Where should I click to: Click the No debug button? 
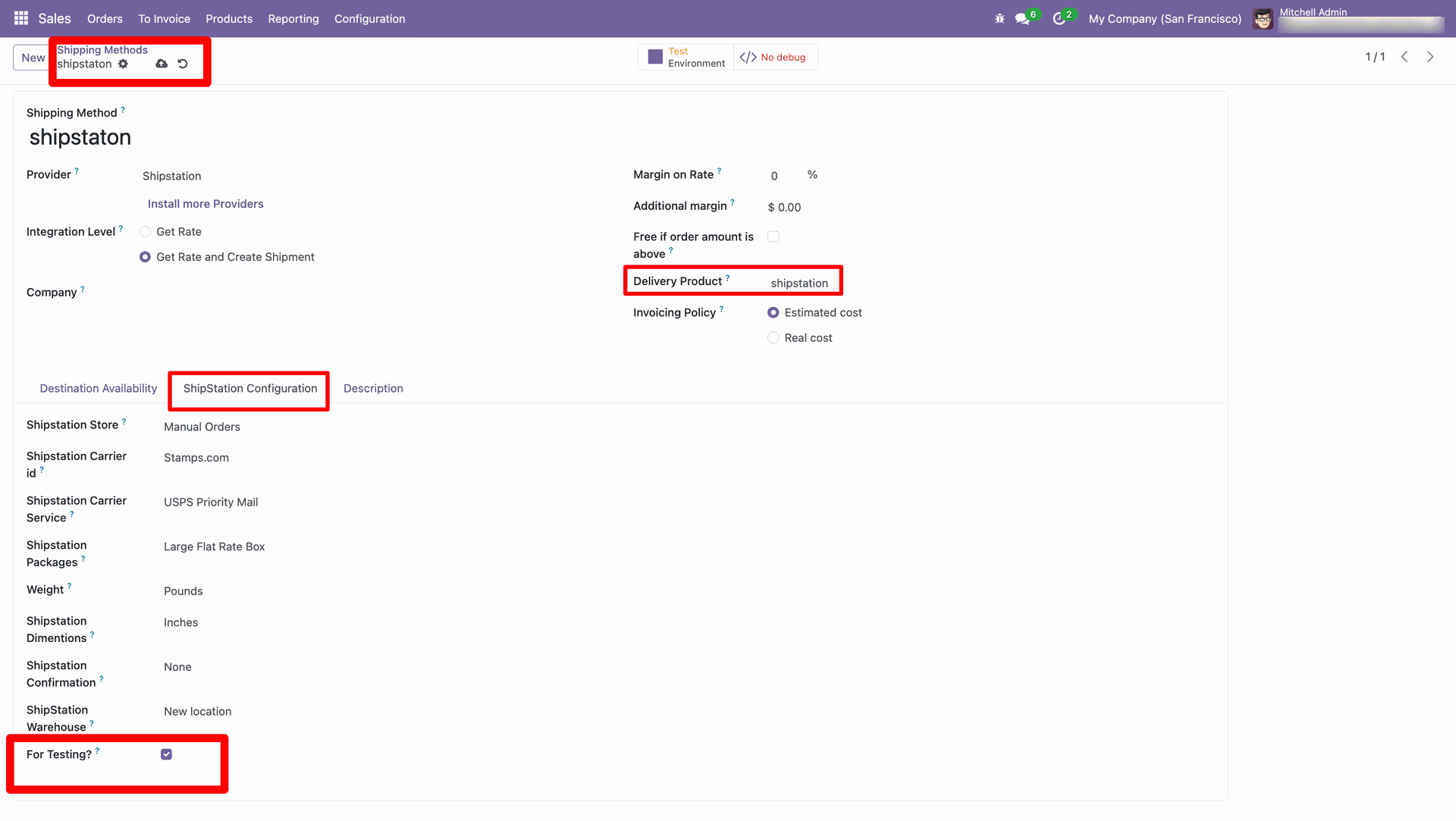click(x=774, y=57)
